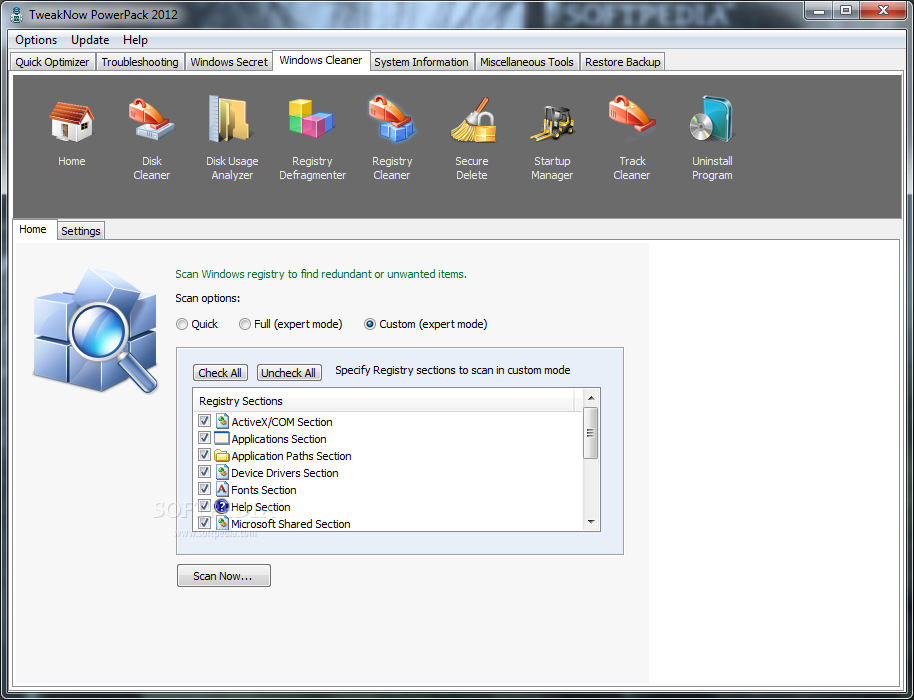This screenshot has height=700, width=914.
Task: Open the Miscellaneous Tools tab
Action: [527, 62]
